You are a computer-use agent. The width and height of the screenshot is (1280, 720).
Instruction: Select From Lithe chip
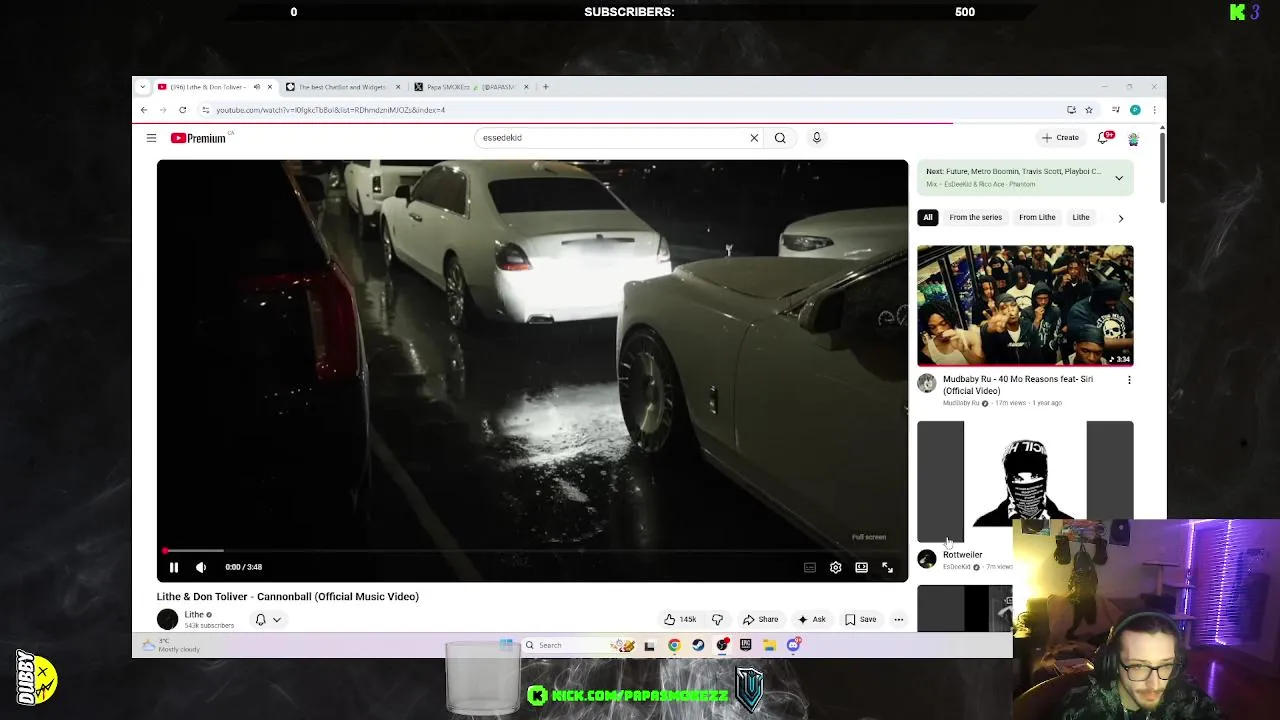pos(1037,217)
